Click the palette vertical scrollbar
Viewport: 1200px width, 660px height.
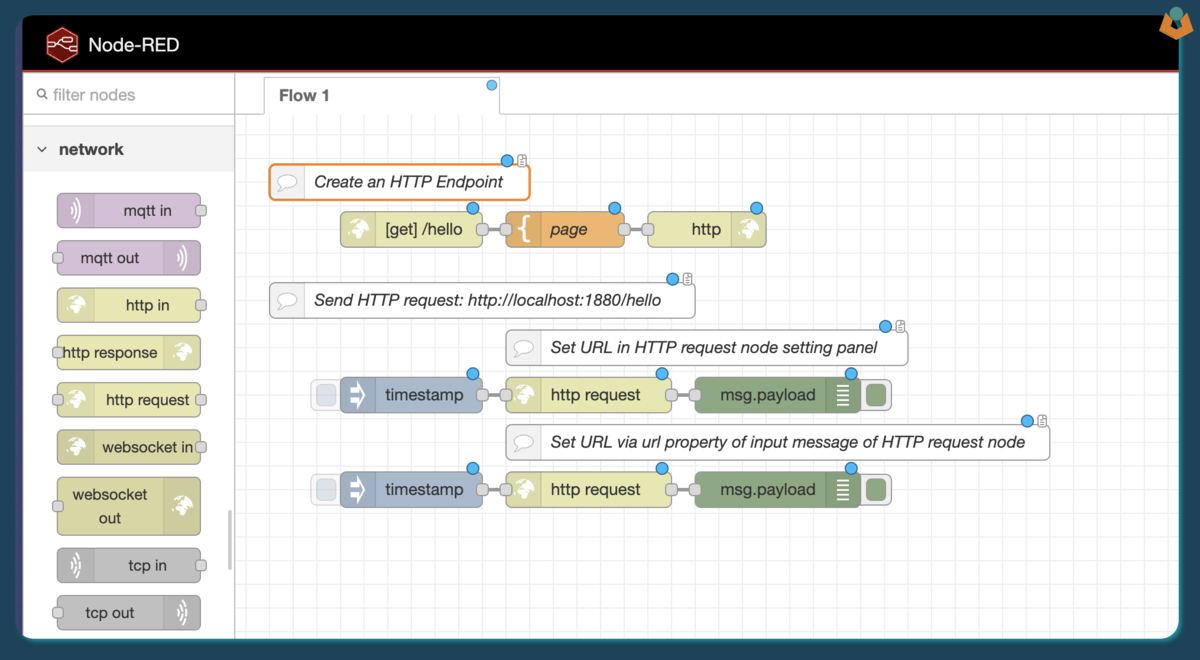(230, 540)
